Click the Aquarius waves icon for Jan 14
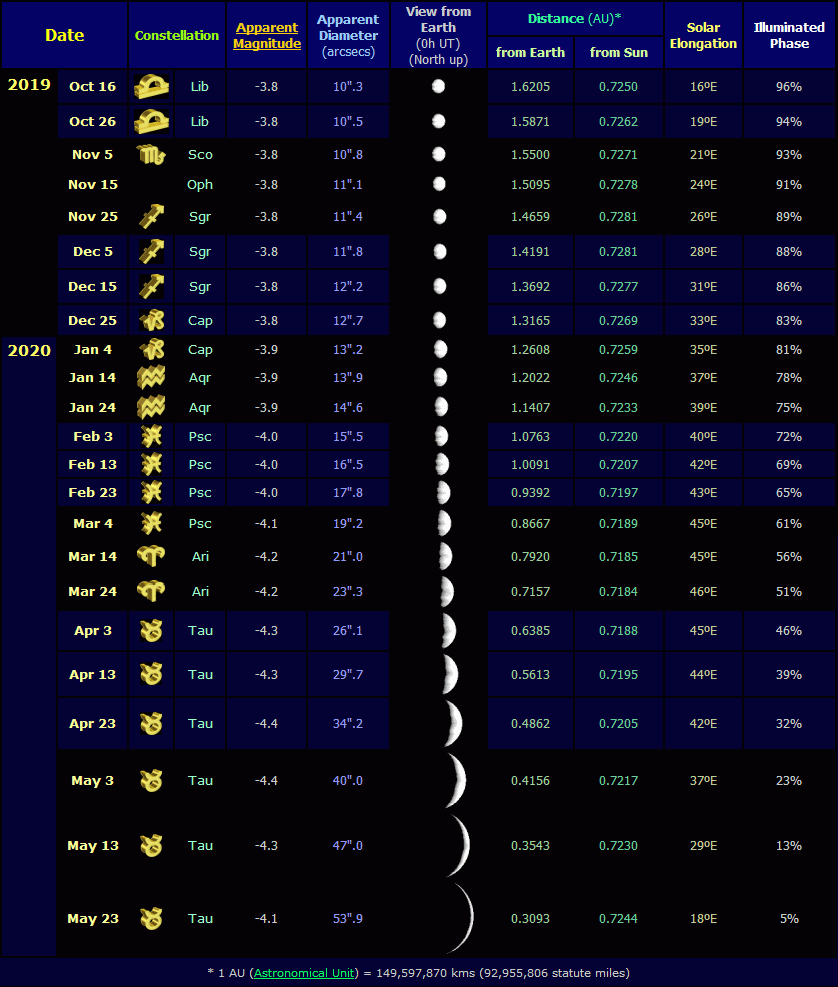 pos(151,378)
